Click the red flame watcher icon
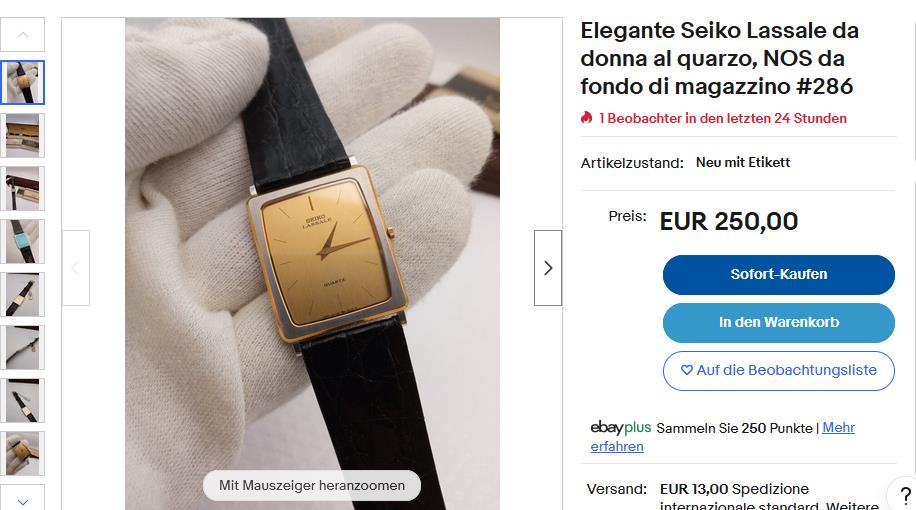This screenshot has width=916, height=510. coord(587,118)
